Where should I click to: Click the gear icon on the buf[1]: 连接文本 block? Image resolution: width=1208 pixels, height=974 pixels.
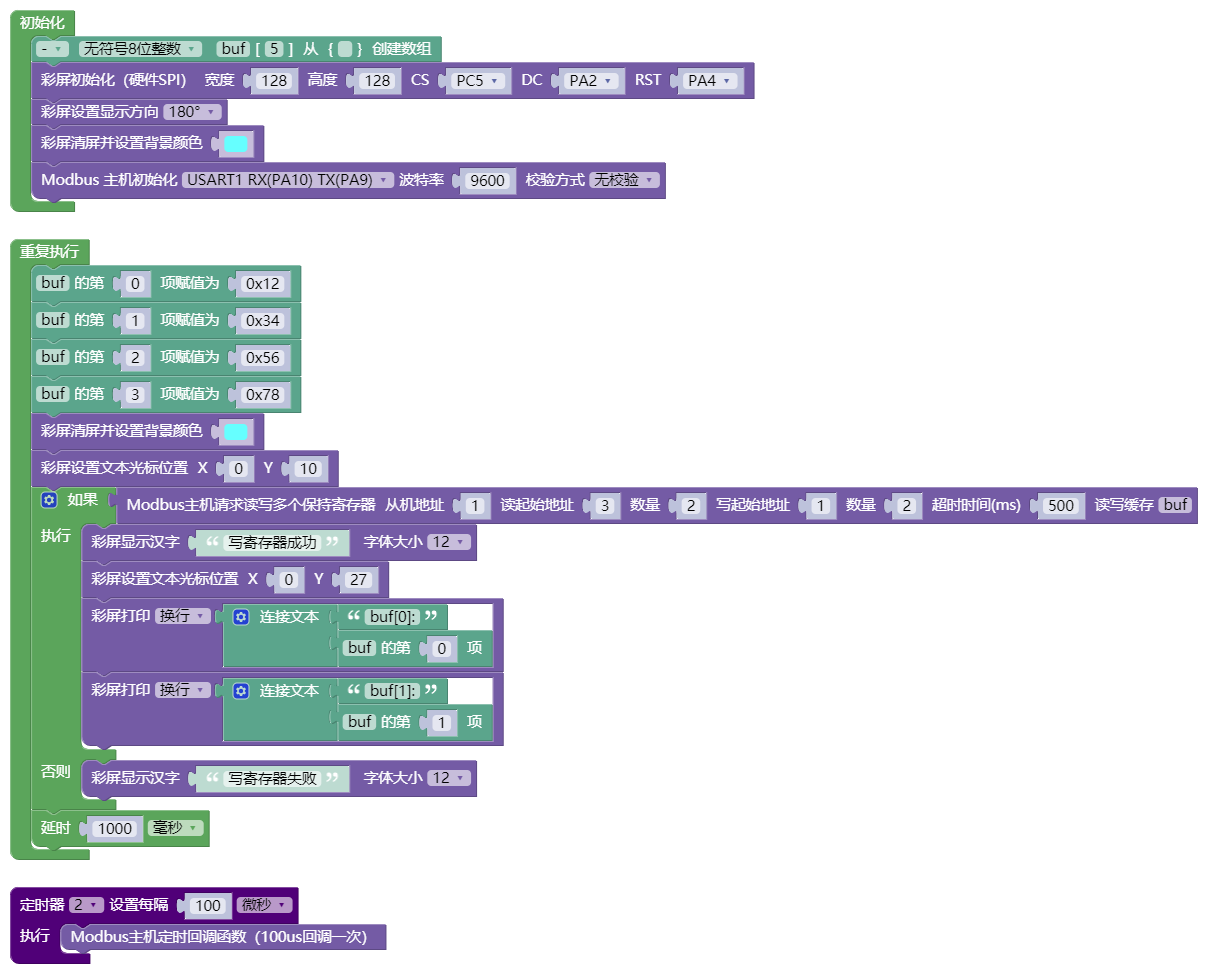[241, 691]
